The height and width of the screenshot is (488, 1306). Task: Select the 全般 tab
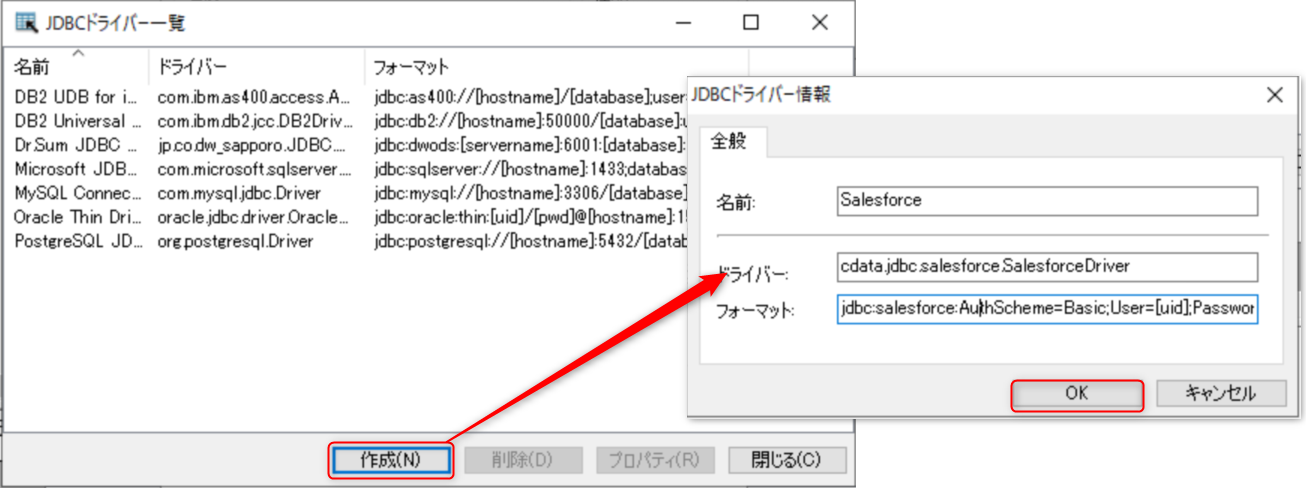click(732, 142)
